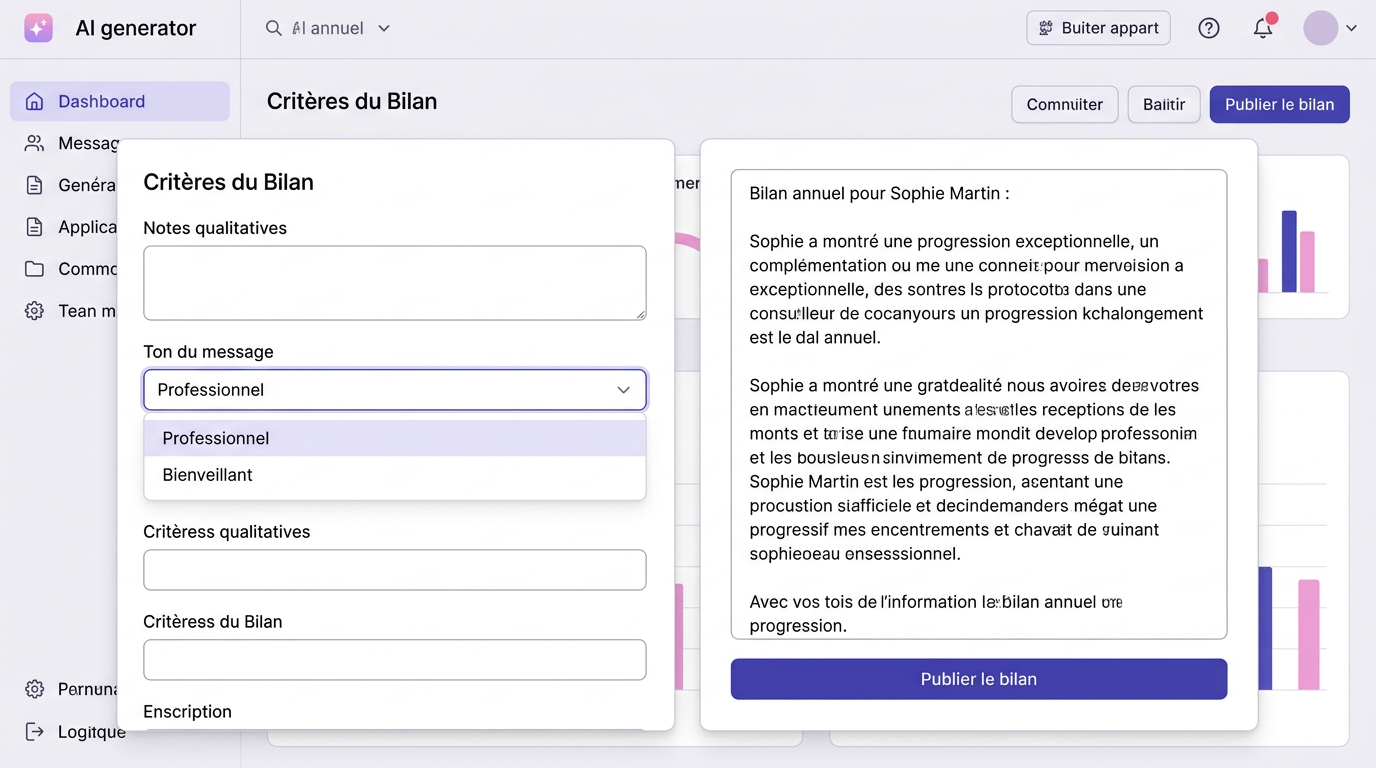Go to Dashboard in the sidebar

point(120,101)
